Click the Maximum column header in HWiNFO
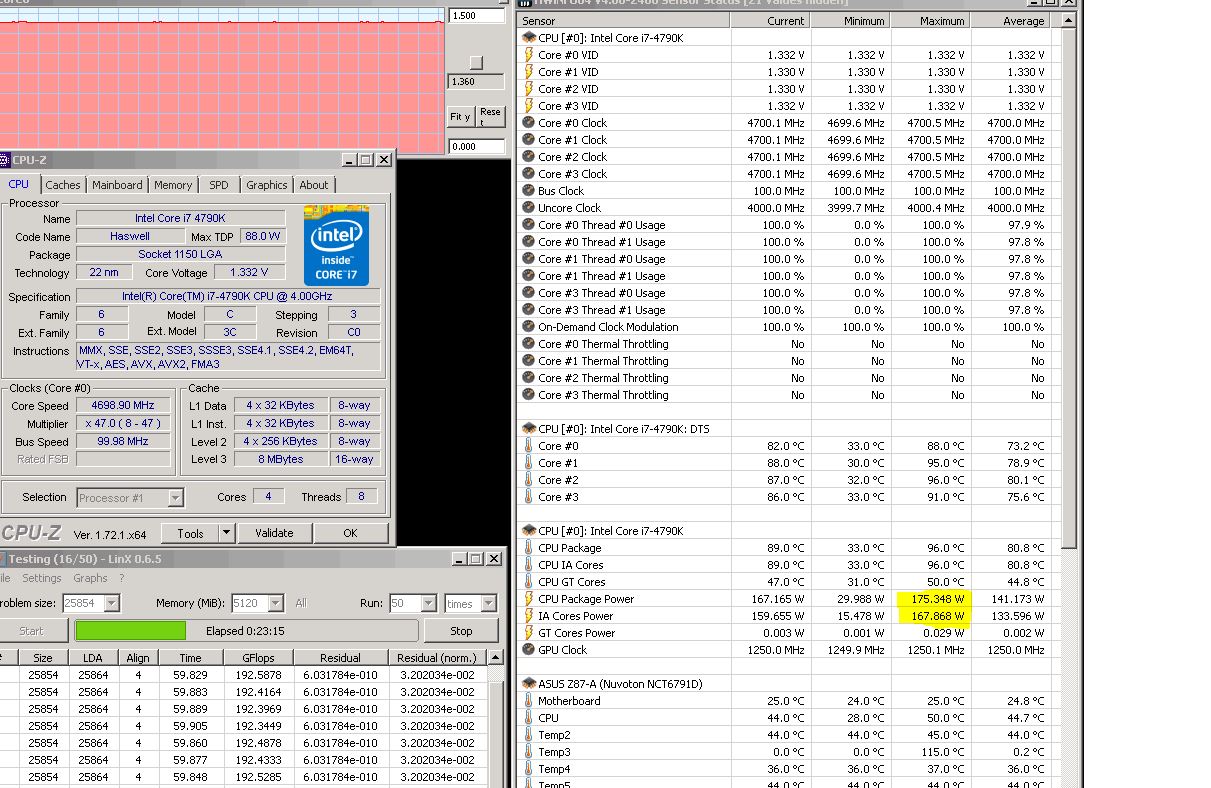Screen dimensions: 1211x788 click(931, 21)
